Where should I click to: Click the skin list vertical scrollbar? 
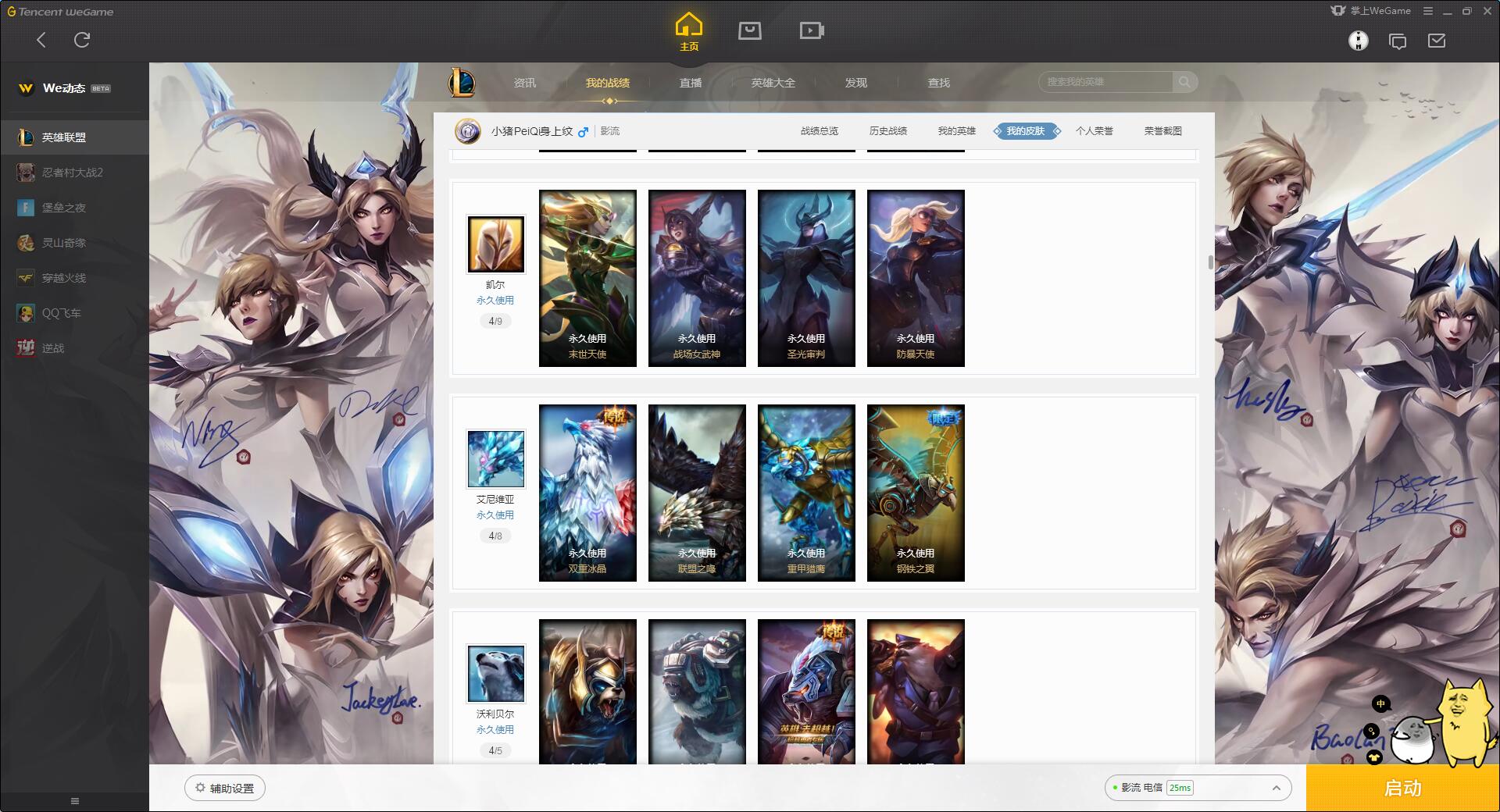click(1210, 262)
